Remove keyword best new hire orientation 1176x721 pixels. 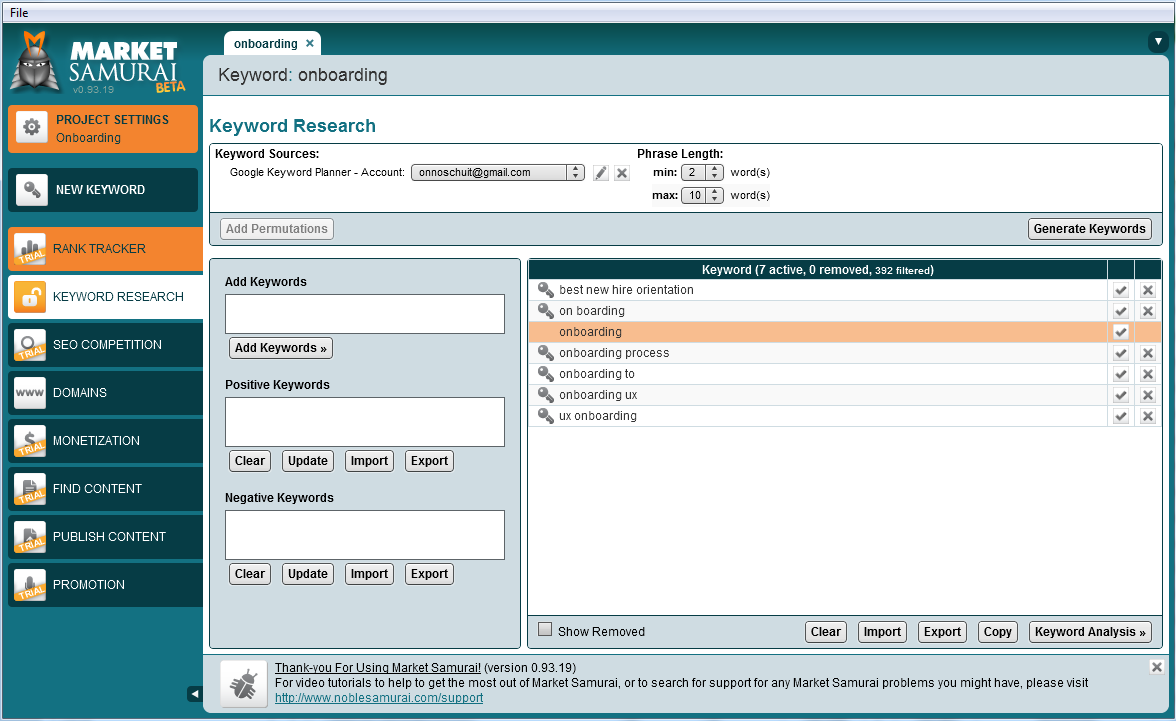1148,290
